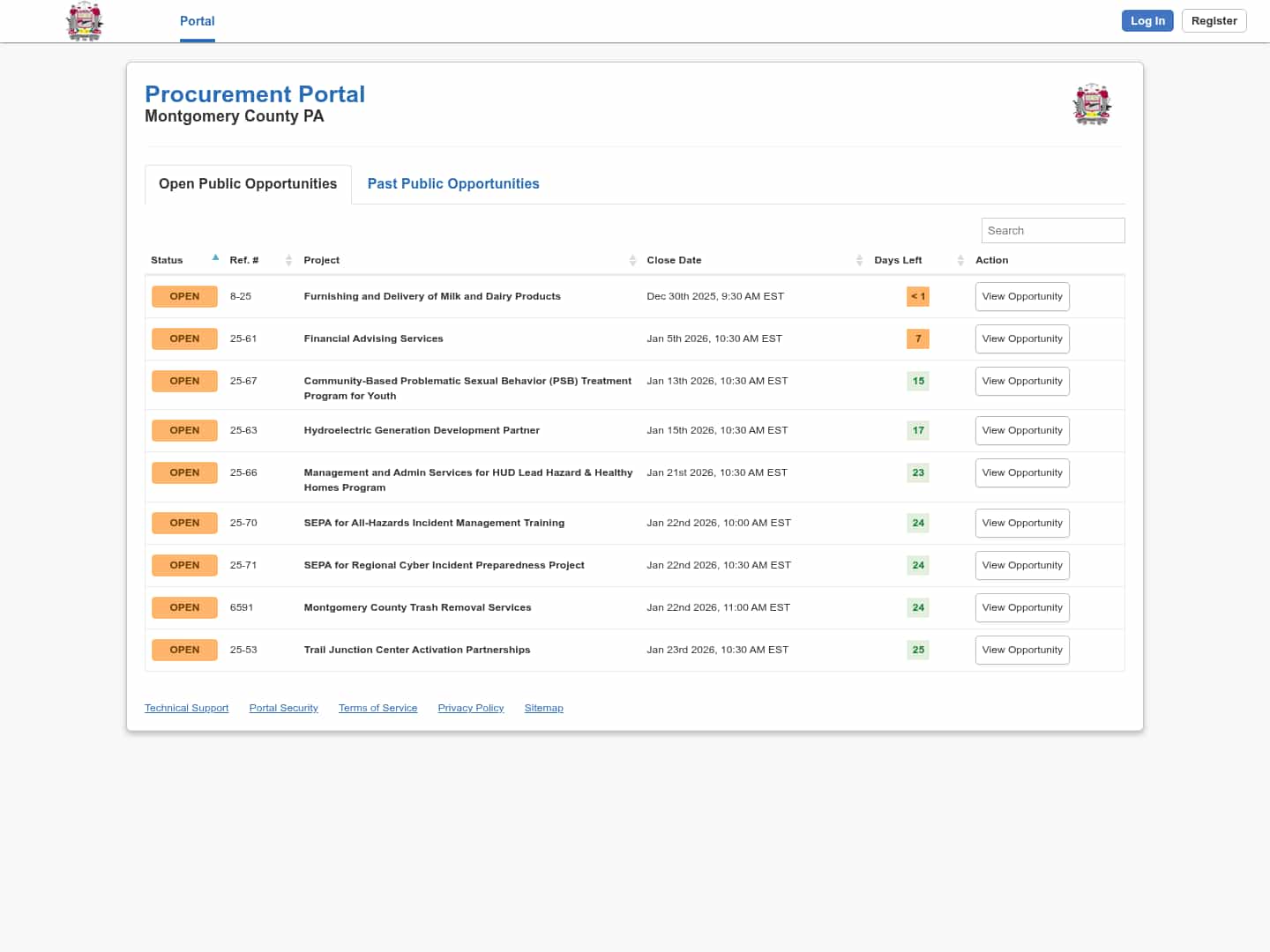Sort by Ref. # column arrows
This screenshot has height=952, width=1270.
[x=288, y=260]
